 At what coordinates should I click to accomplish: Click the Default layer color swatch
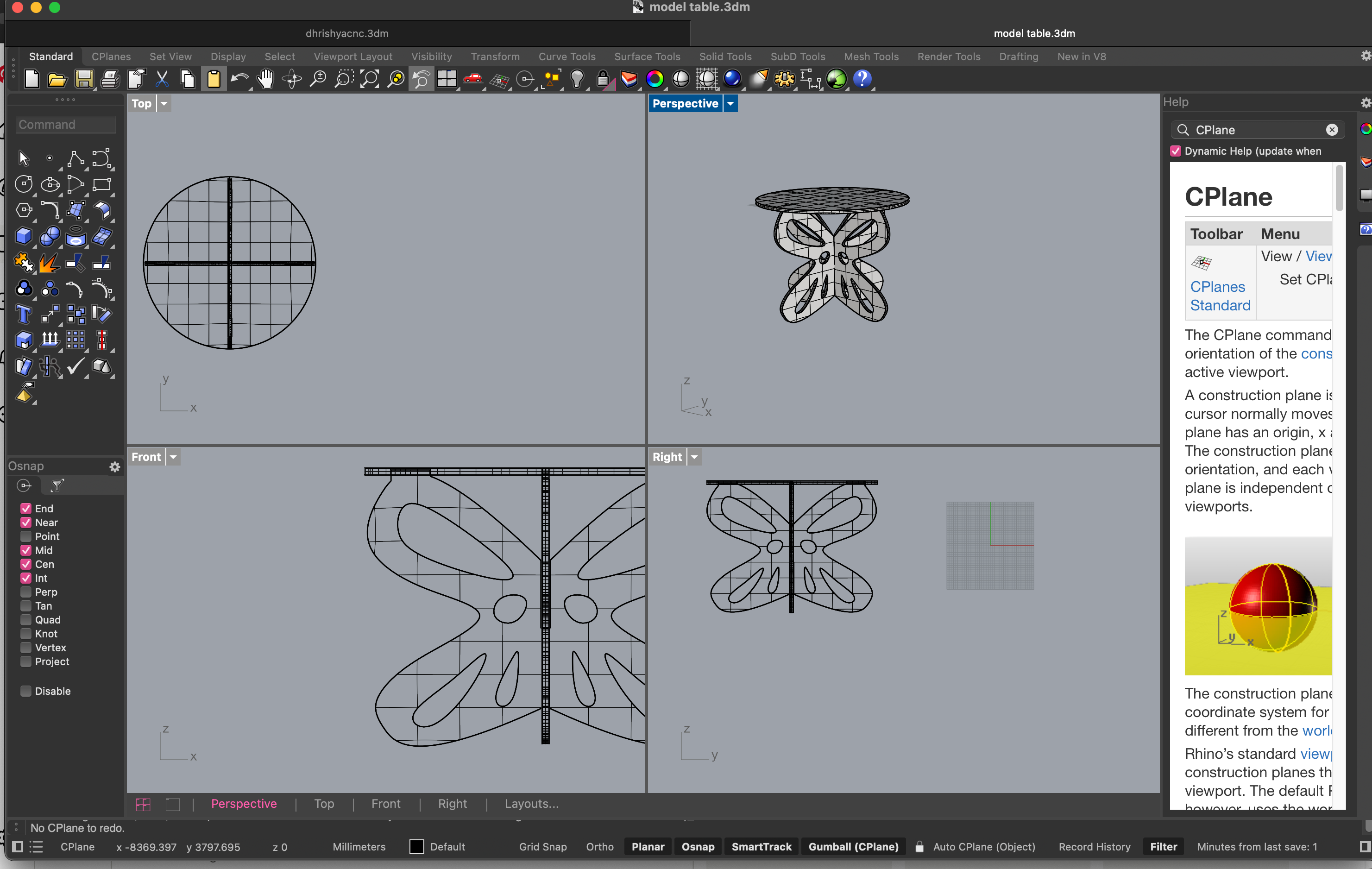pyautogui.click(x=416, y=846)
